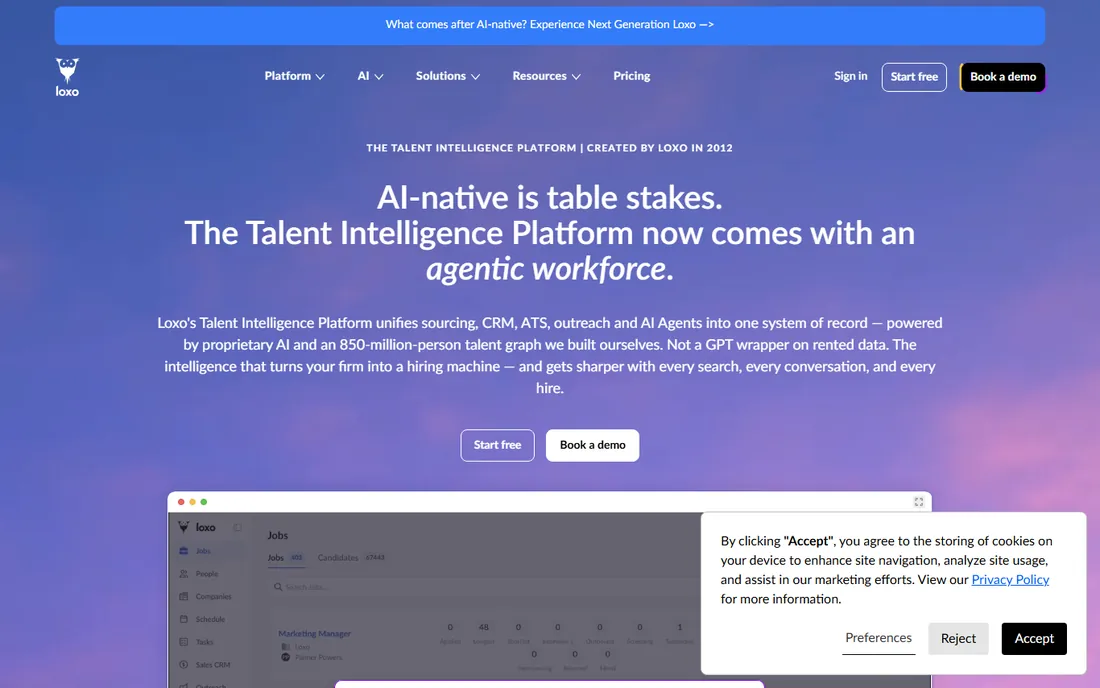Viewport: 1100px width, 688px height.
Task: Click the magnifier icon in the jobs search
Action: 278,587
